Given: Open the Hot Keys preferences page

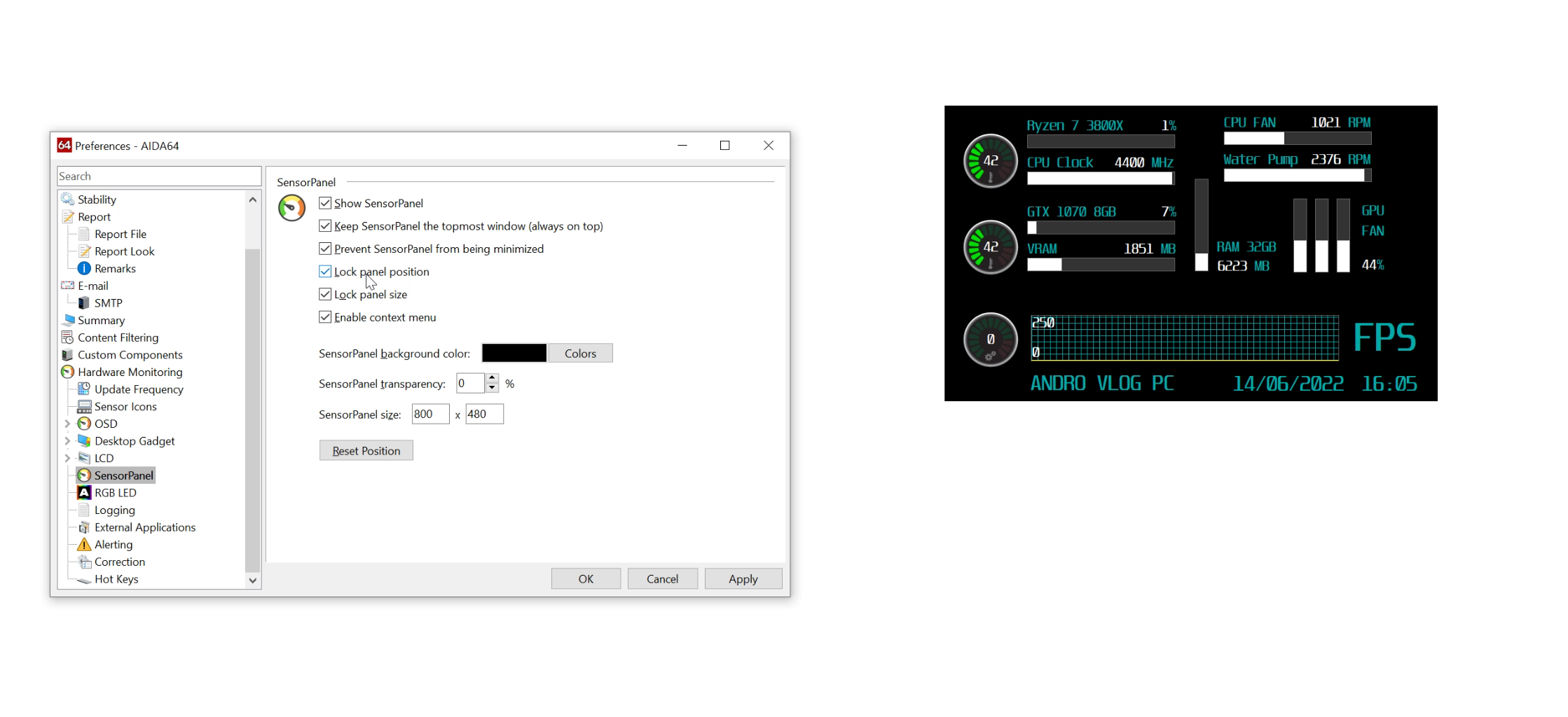Looking at the screenshot, I should (x=116, y=579).
